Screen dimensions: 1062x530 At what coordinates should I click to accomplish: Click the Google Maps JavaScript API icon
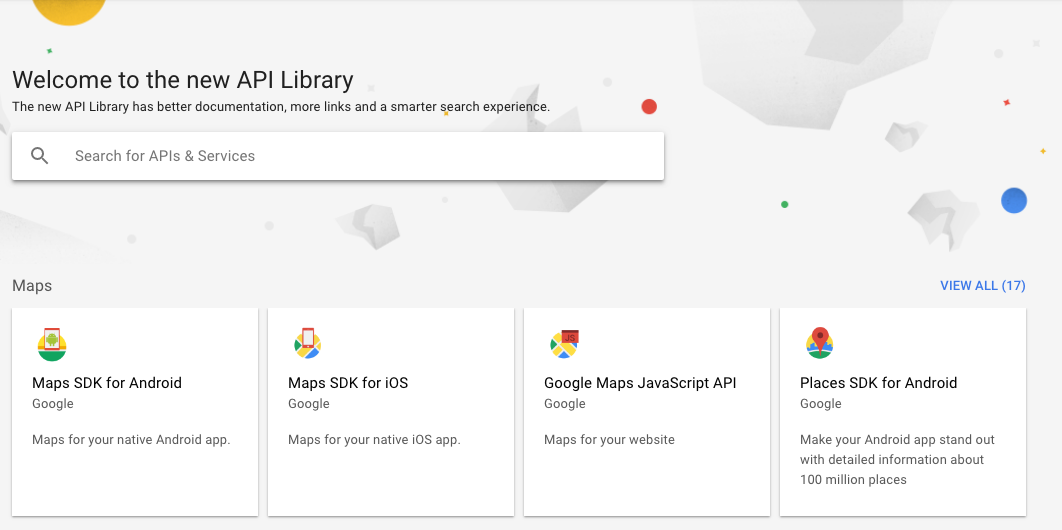click(x=565, y=344)
